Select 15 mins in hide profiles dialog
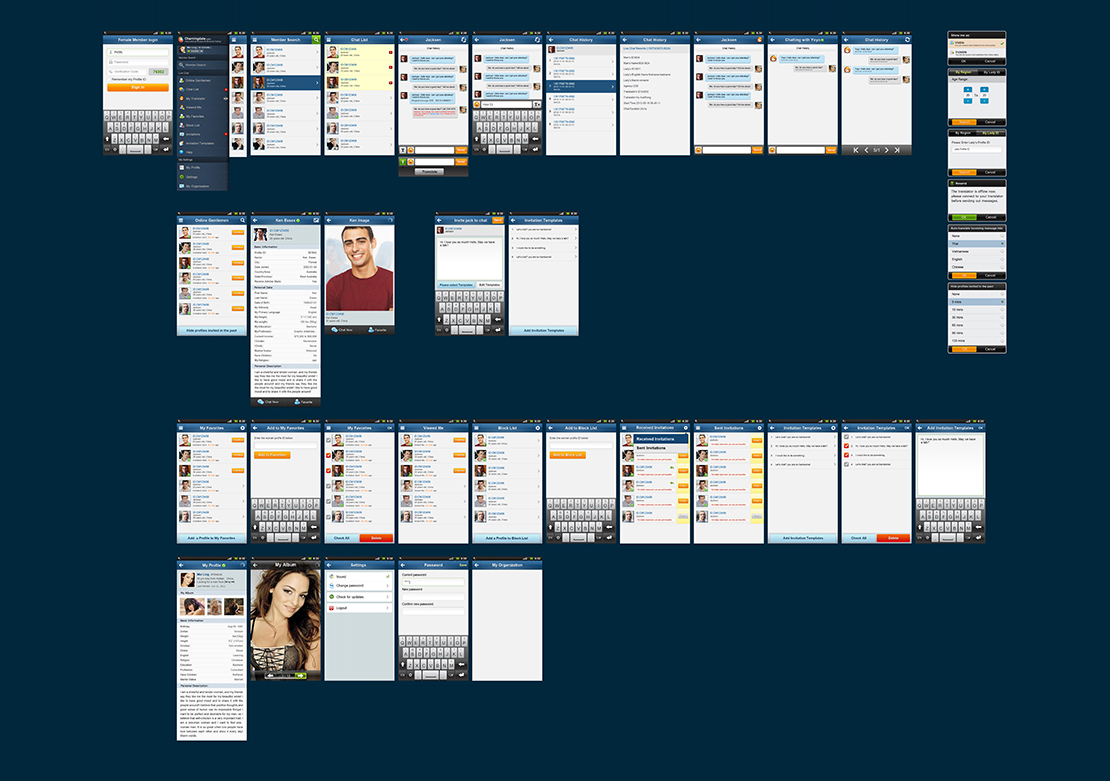 coord(977,309)
